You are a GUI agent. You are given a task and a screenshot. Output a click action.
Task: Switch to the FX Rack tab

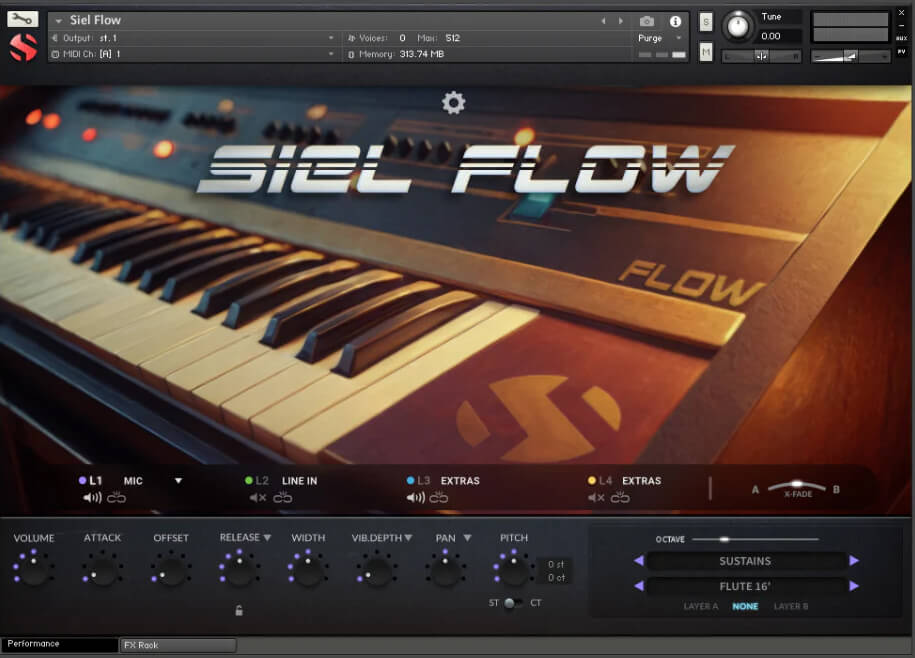[x=178, y=645]
